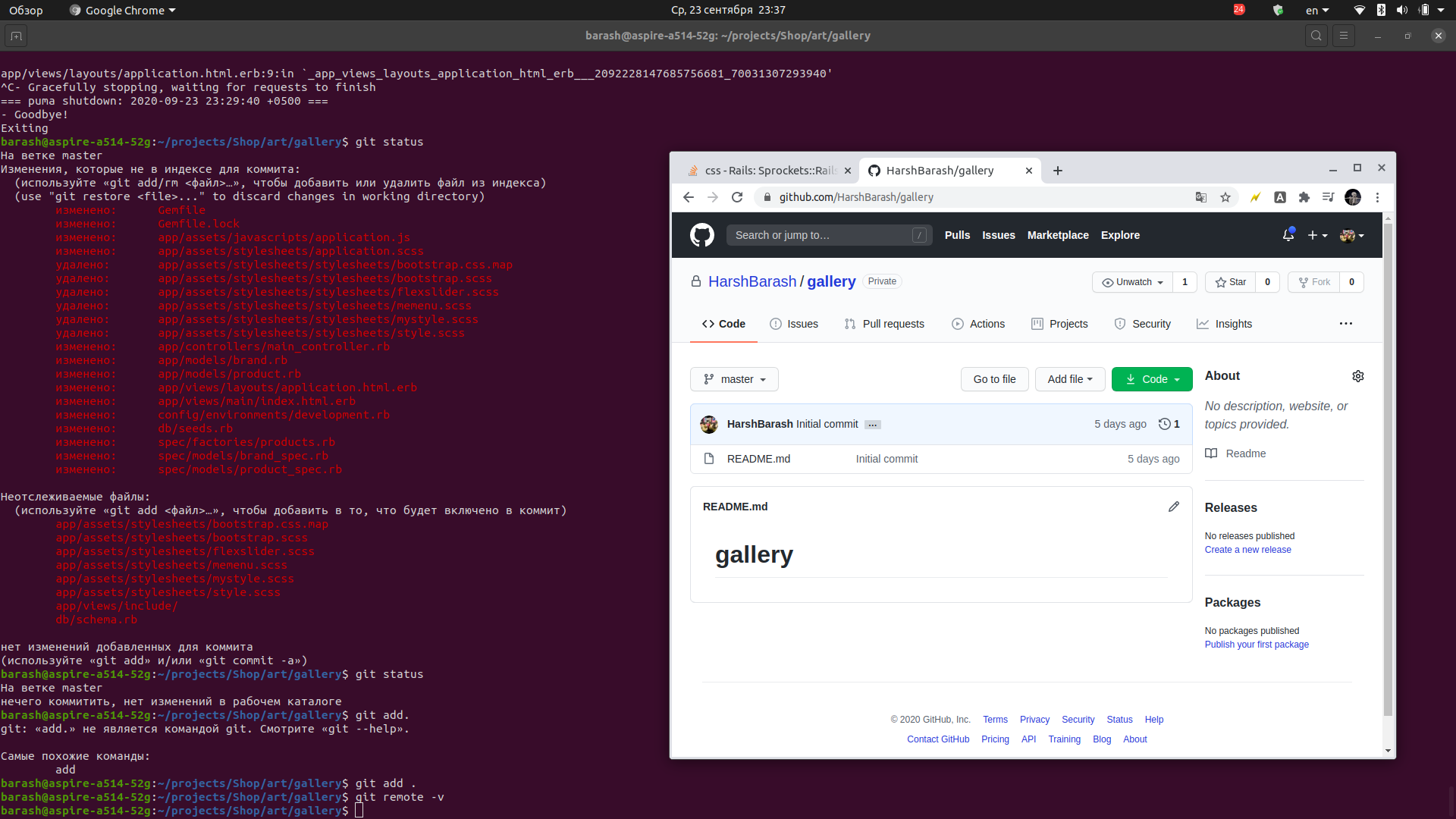
Task: Click Issues in GitHub header
Action: click(x=998, y=235)
